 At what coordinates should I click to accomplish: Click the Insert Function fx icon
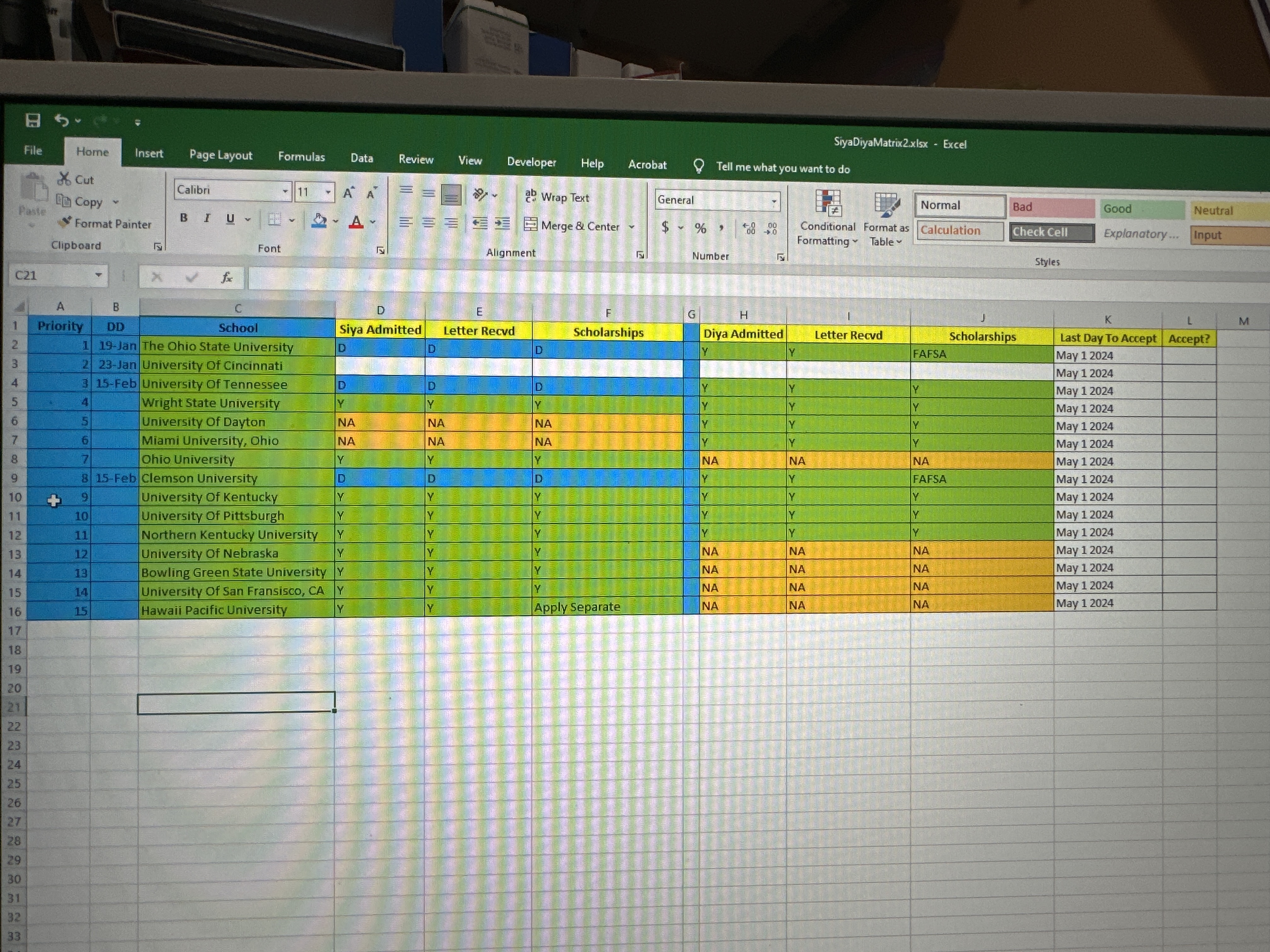click(227, 278)
